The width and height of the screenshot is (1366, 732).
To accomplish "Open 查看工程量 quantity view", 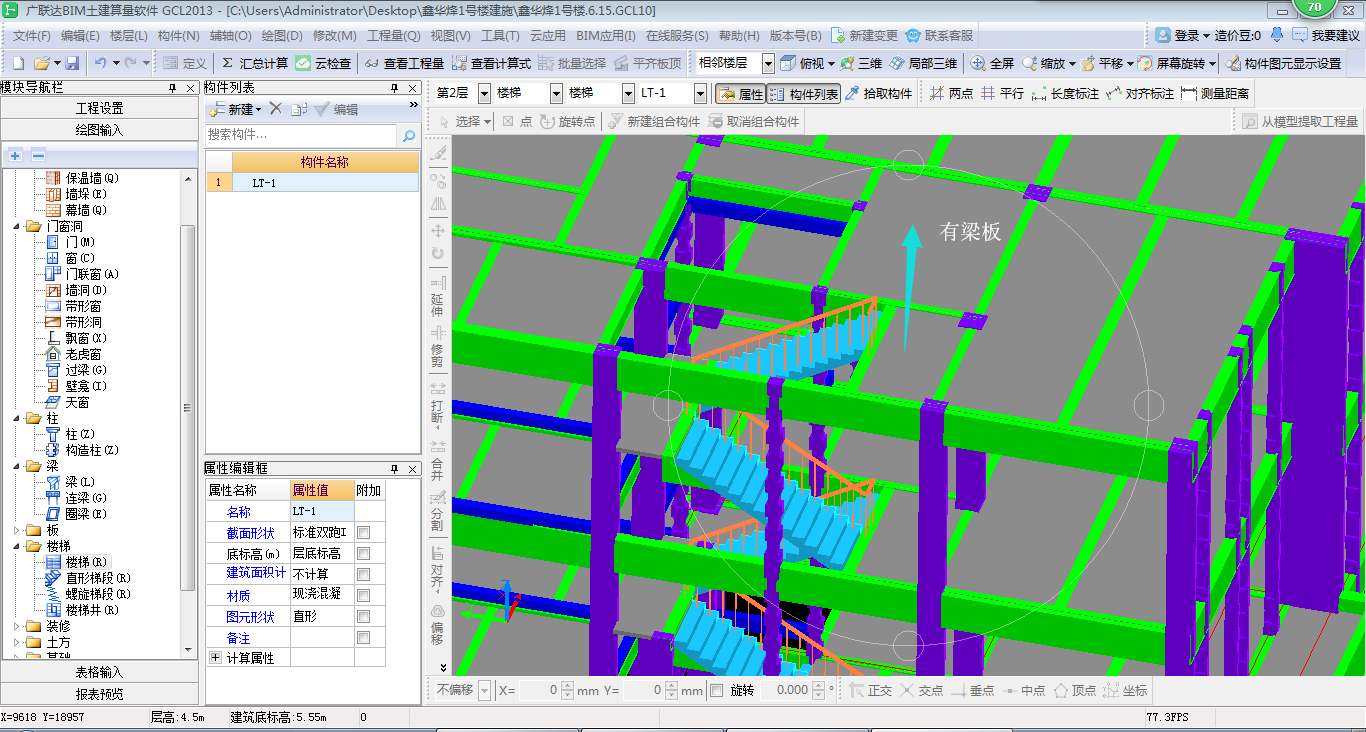I will [404, 63].
